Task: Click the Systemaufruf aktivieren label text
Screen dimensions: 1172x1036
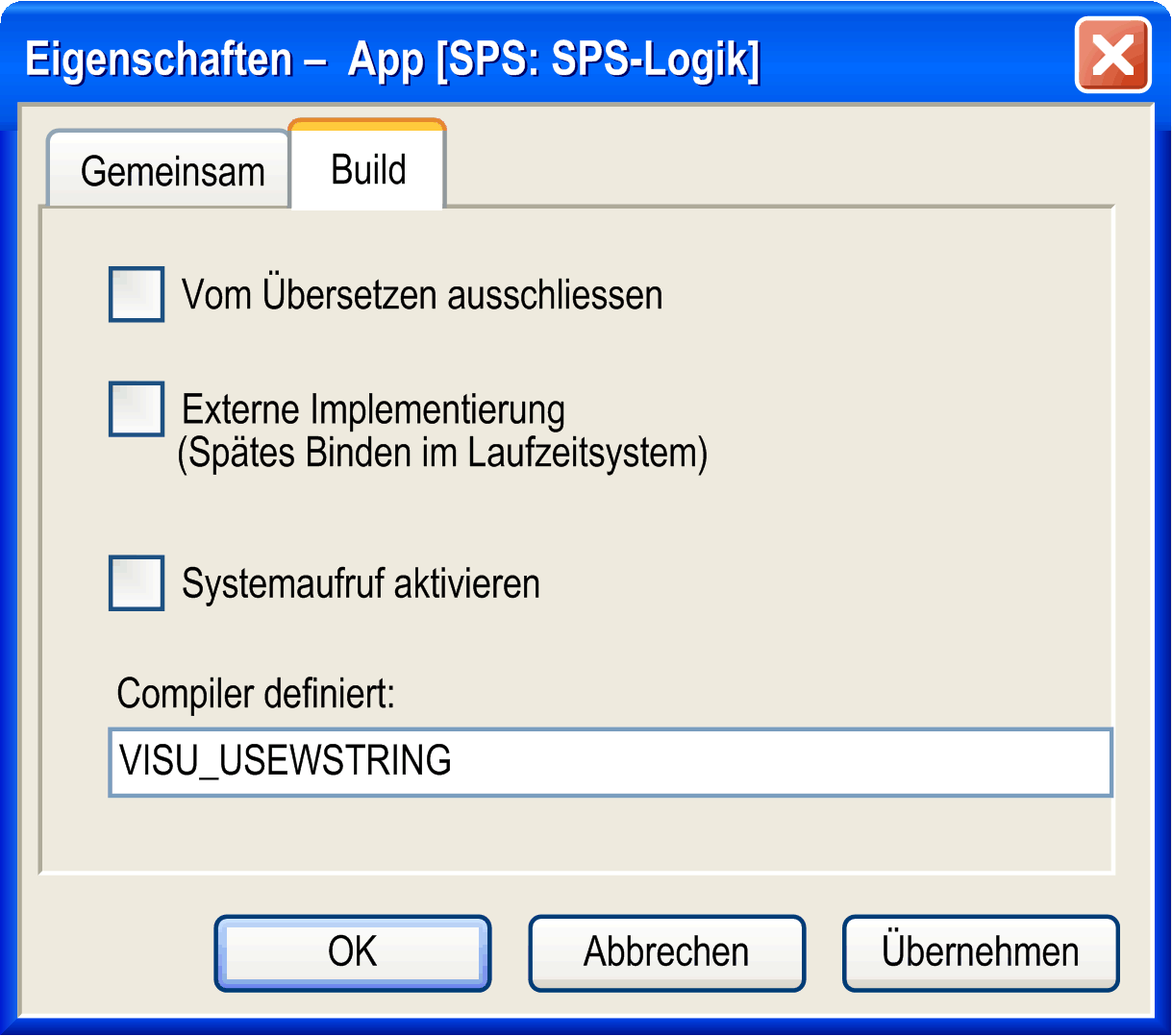Action: [x=361, y=583]
